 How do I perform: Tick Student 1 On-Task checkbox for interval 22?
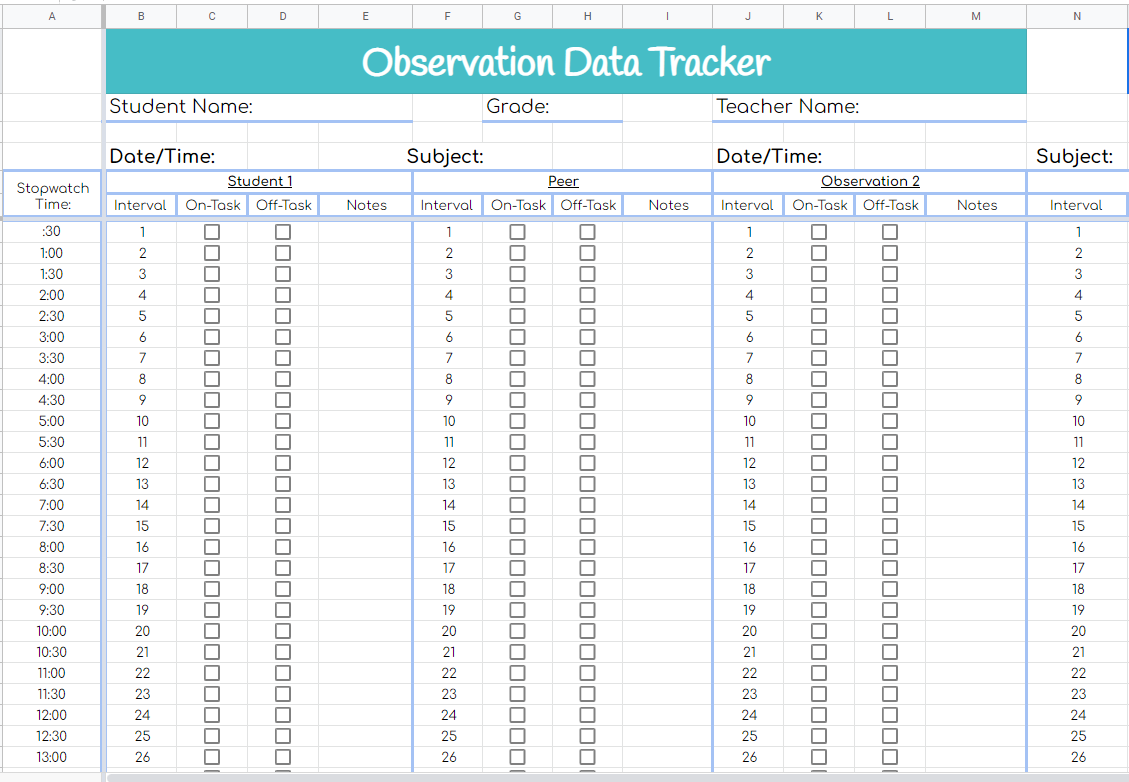point(212,673)
